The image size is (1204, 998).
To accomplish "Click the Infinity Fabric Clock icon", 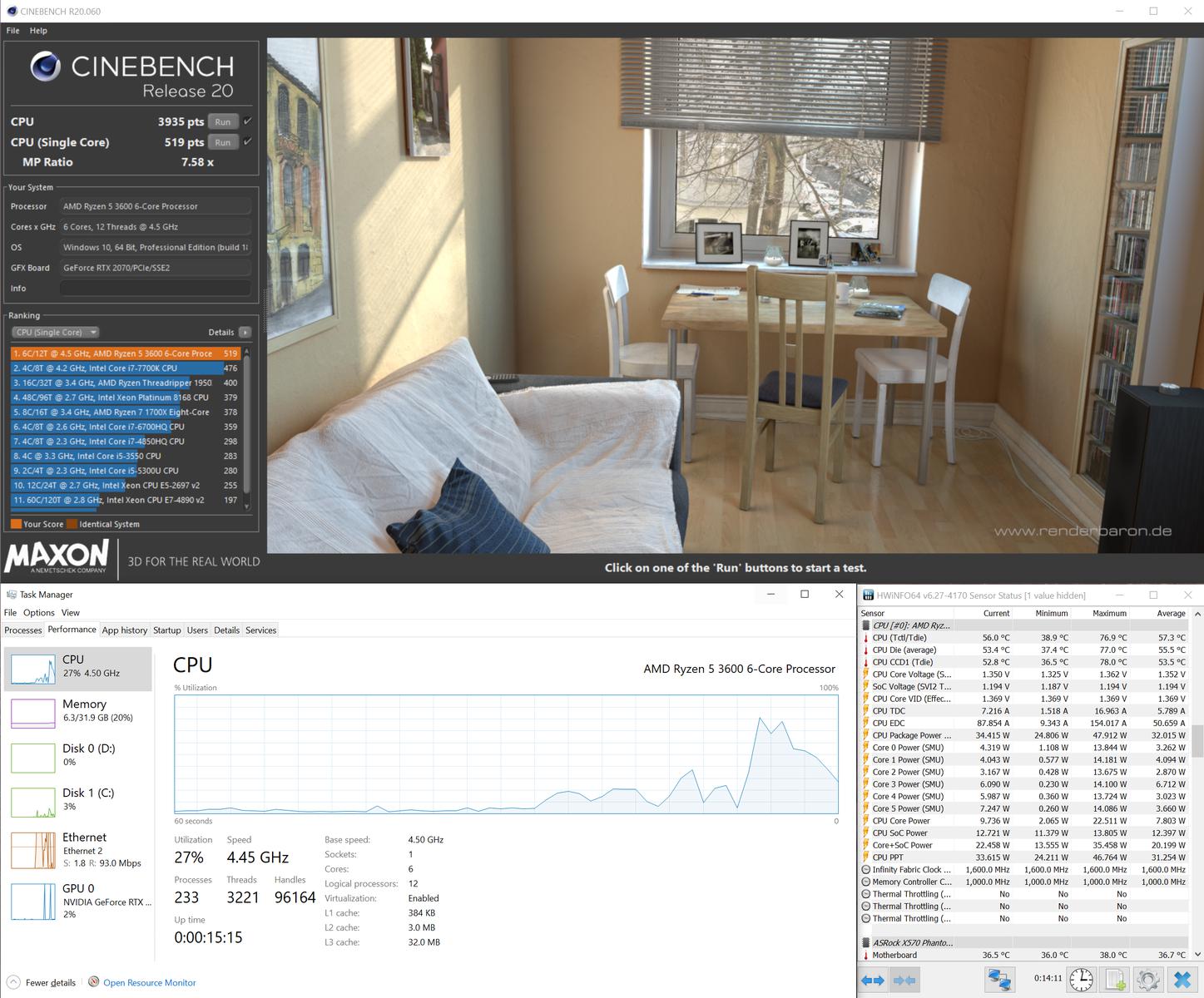I will coord(865,870).
